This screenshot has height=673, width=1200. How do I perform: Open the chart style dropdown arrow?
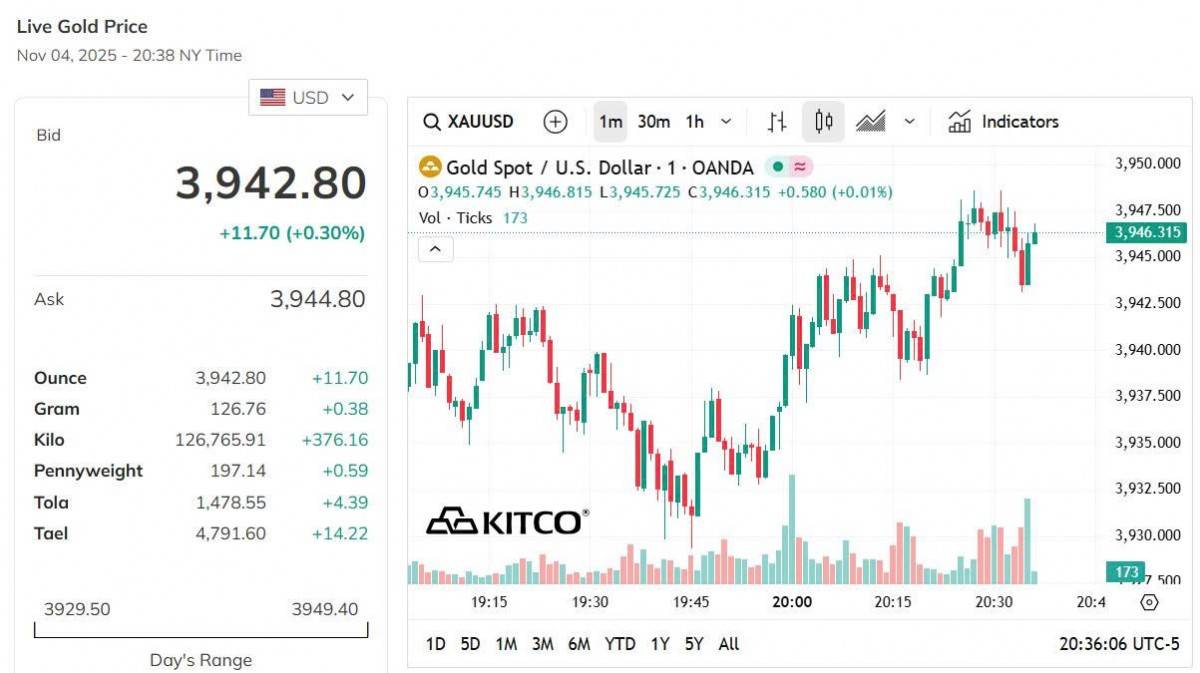(909, 121)
